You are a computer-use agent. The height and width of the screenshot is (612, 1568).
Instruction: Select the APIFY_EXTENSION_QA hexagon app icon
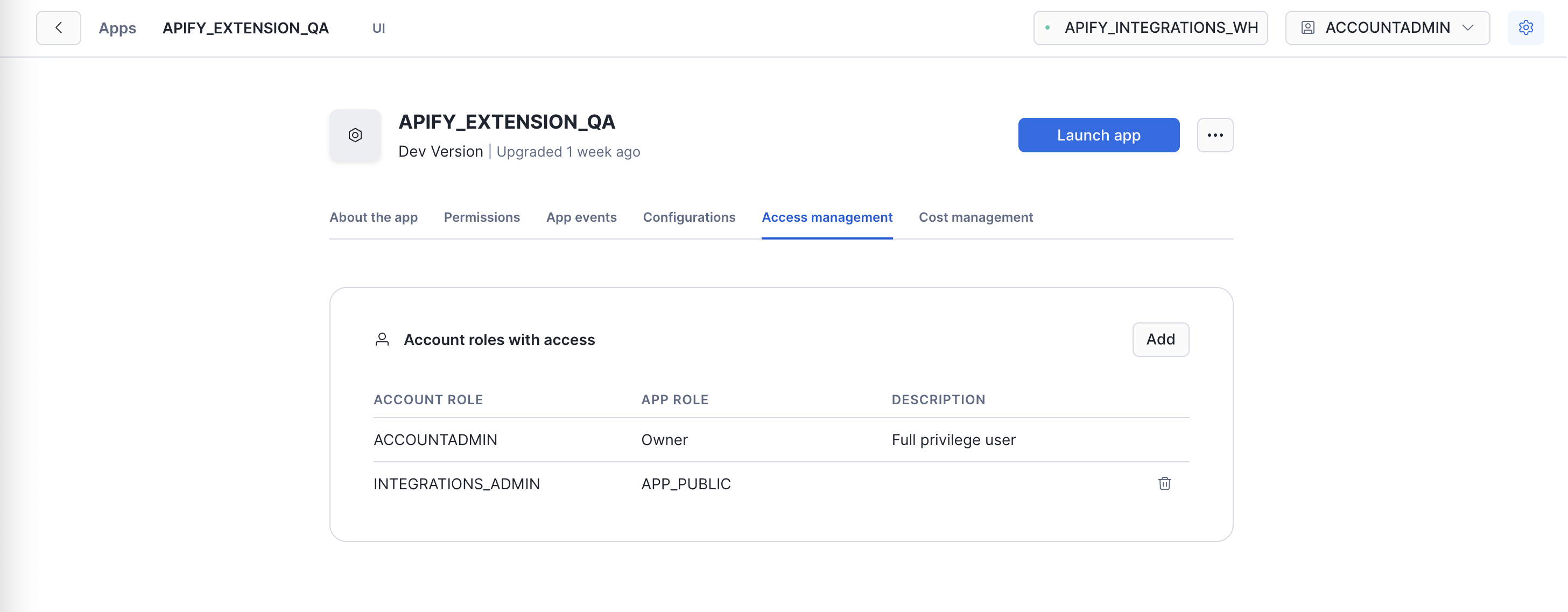(355, 135)
